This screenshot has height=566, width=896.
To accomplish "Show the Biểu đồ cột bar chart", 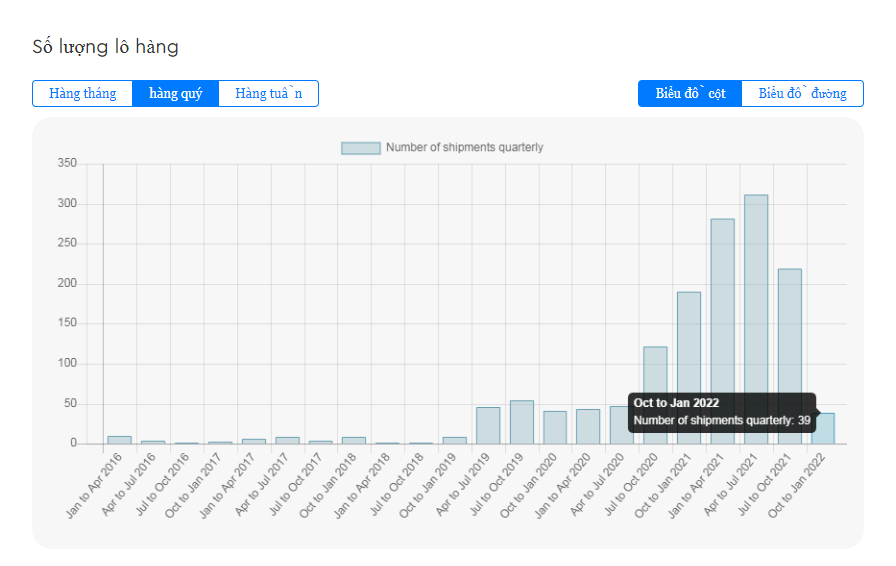I will (x=690, y=94).
